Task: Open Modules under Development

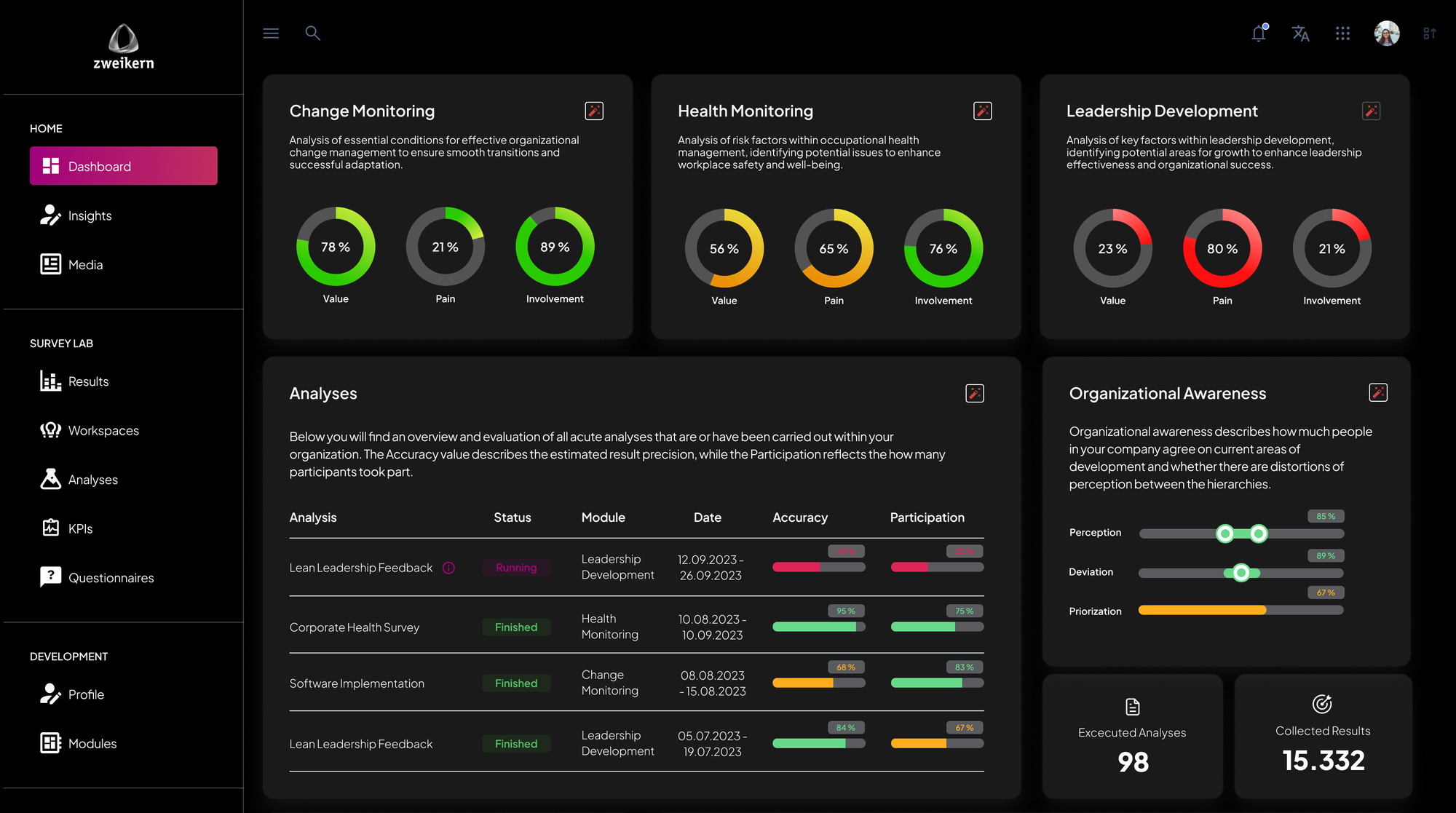Action: coord(92,743)
